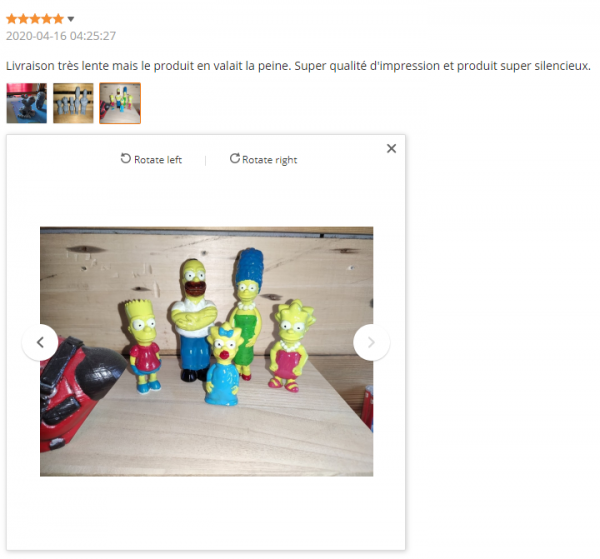Open the first review thumbnail with red background
The width and height of the screenshot is (600, 559).
click(x=27, y=103)
